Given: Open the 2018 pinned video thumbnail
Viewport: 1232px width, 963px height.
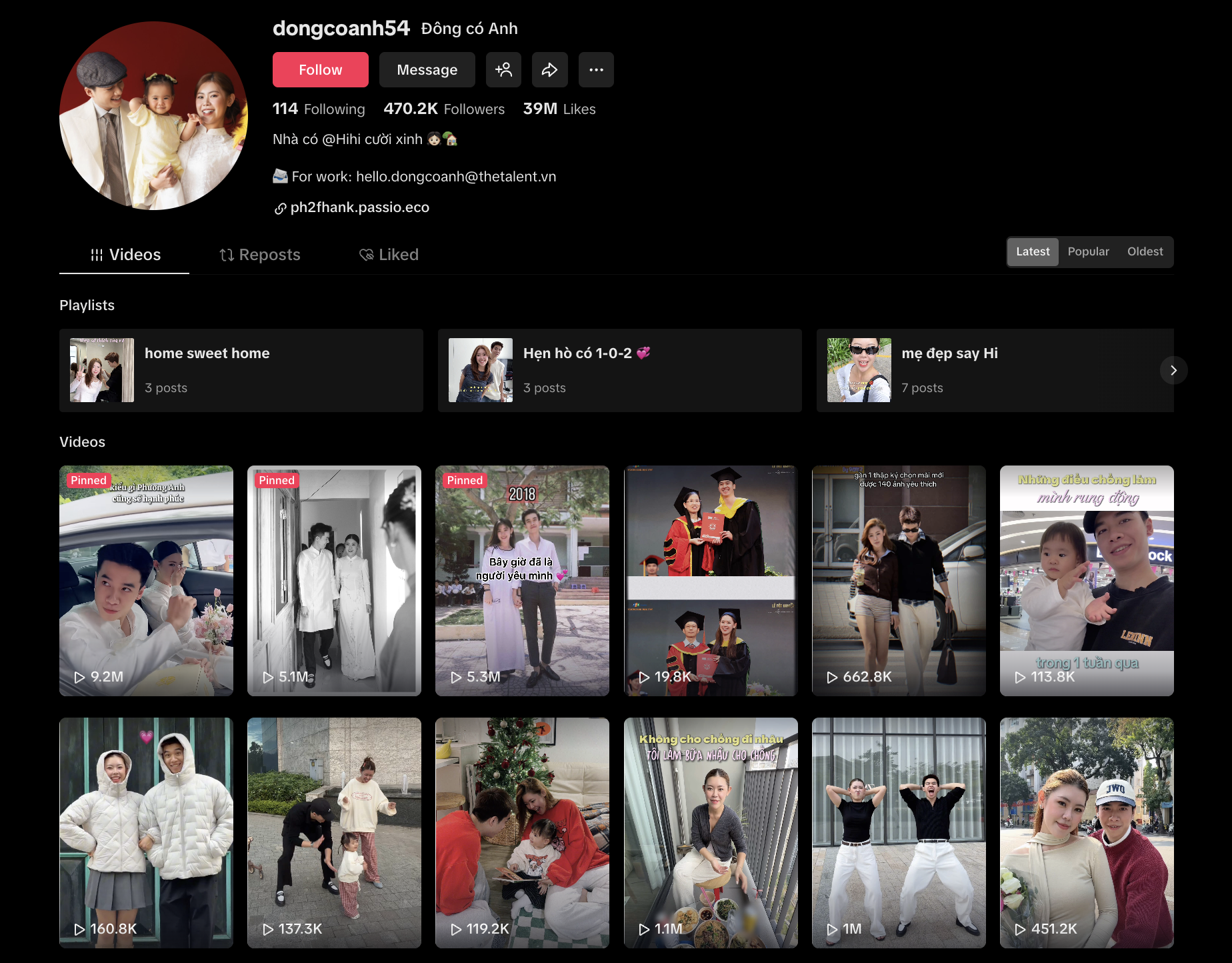Looking at the screenshot, I should pos(522,580).
